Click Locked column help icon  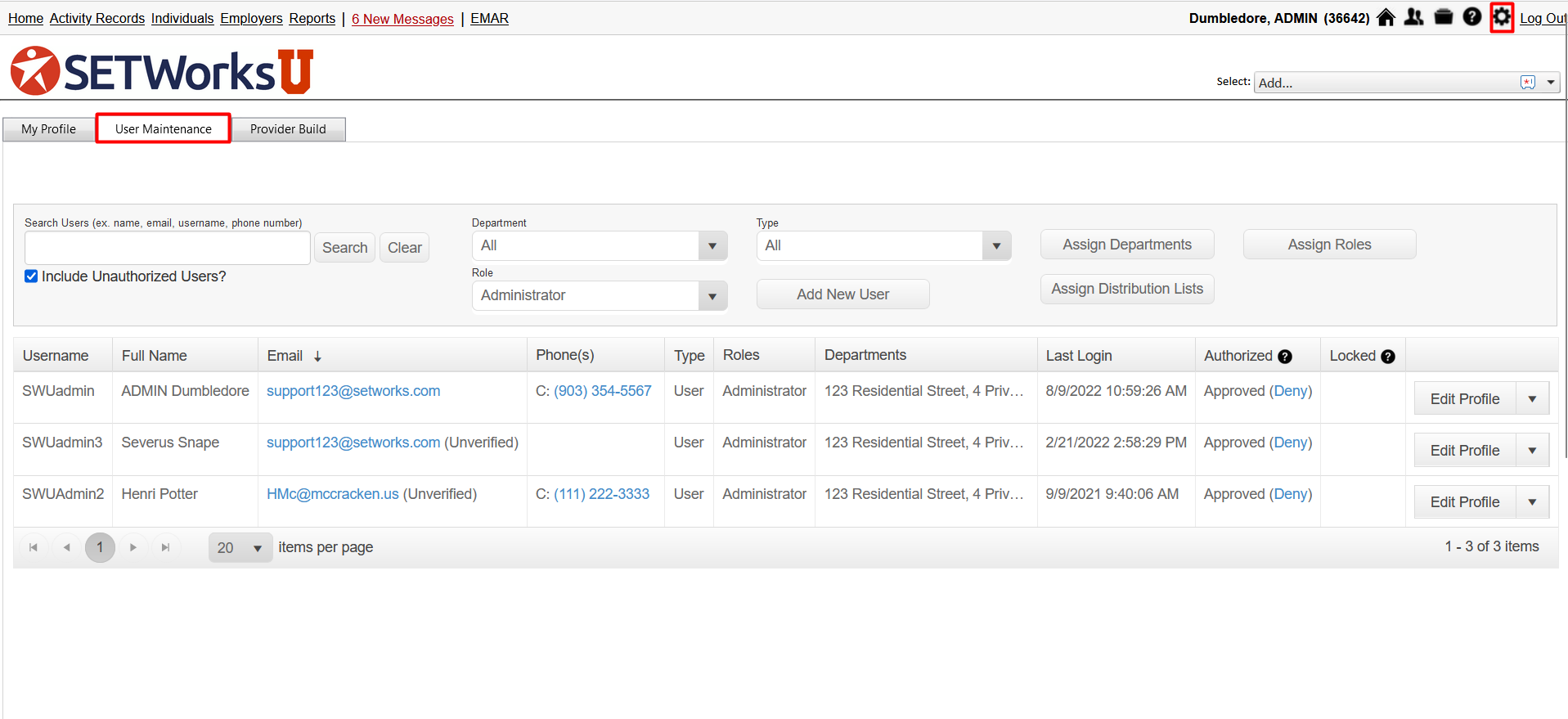pyautogui.click(x=1388, y=357)
